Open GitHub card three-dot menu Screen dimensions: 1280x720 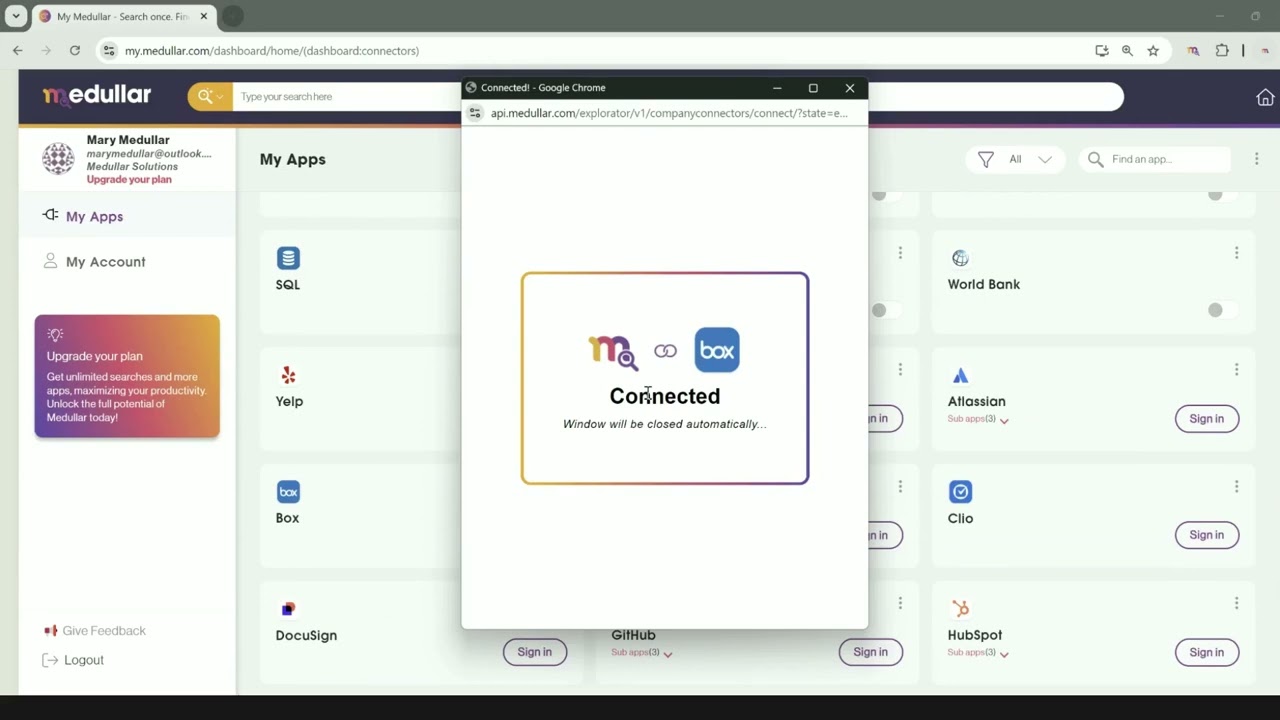[x=900, y=604]
